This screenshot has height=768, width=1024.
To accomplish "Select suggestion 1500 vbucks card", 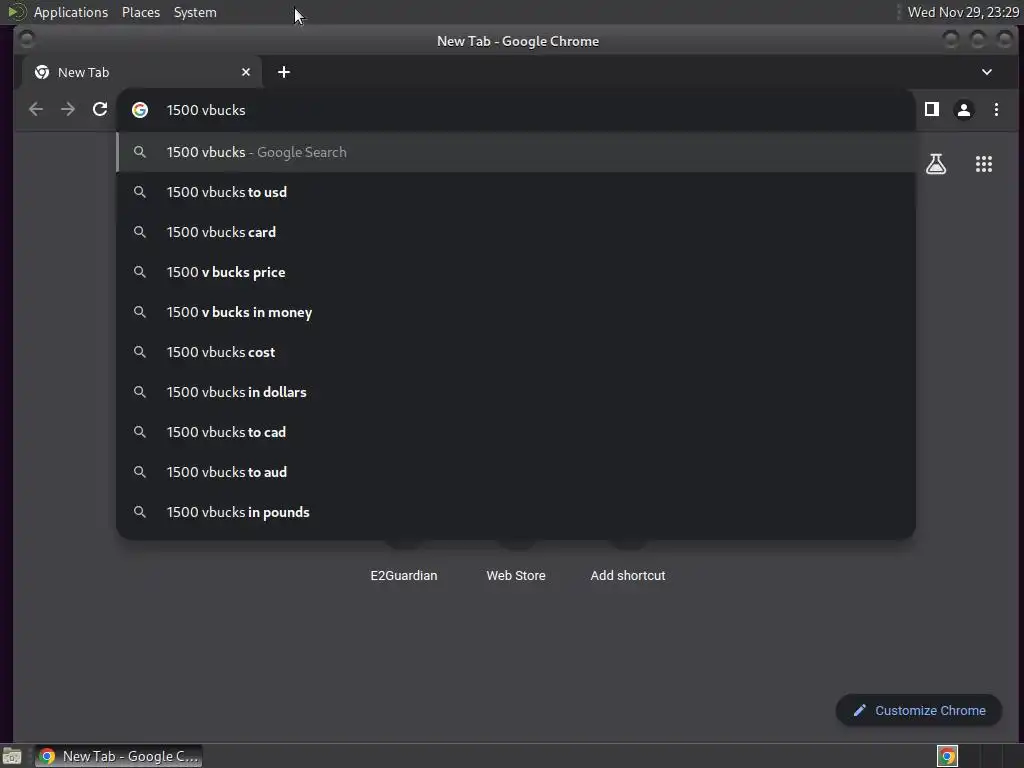I will pyautogui.click(x=516, y=232).
